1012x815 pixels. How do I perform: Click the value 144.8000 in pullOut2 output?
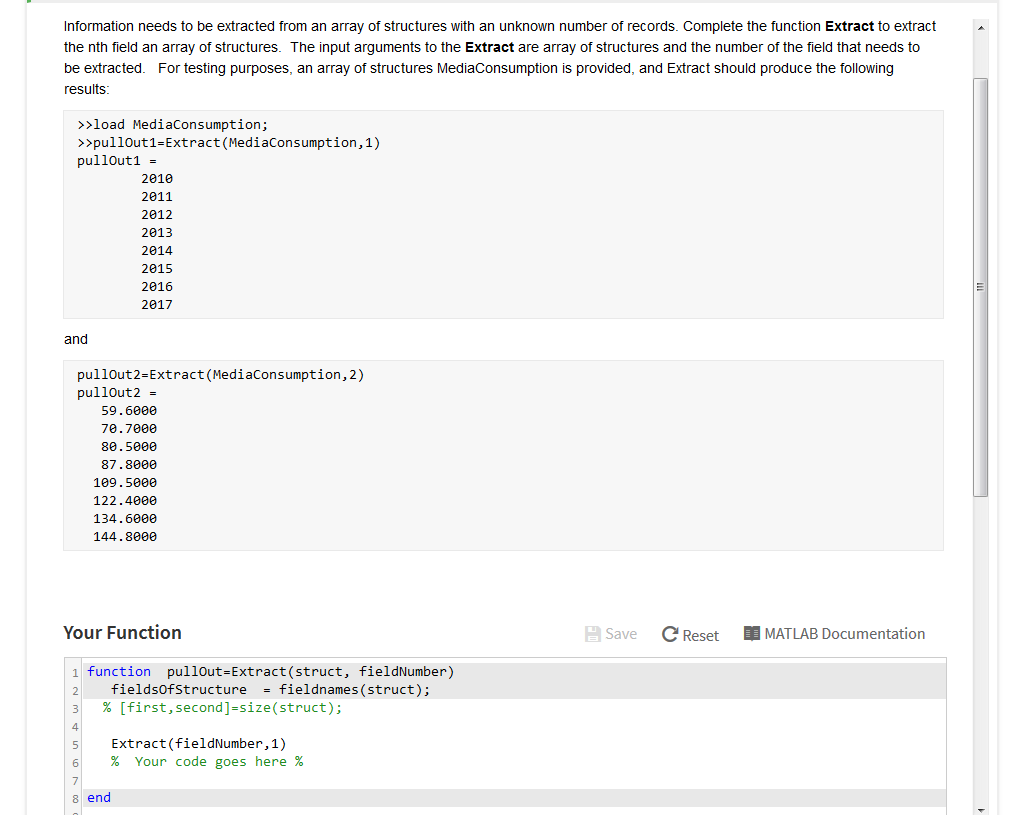coord(125,536)
